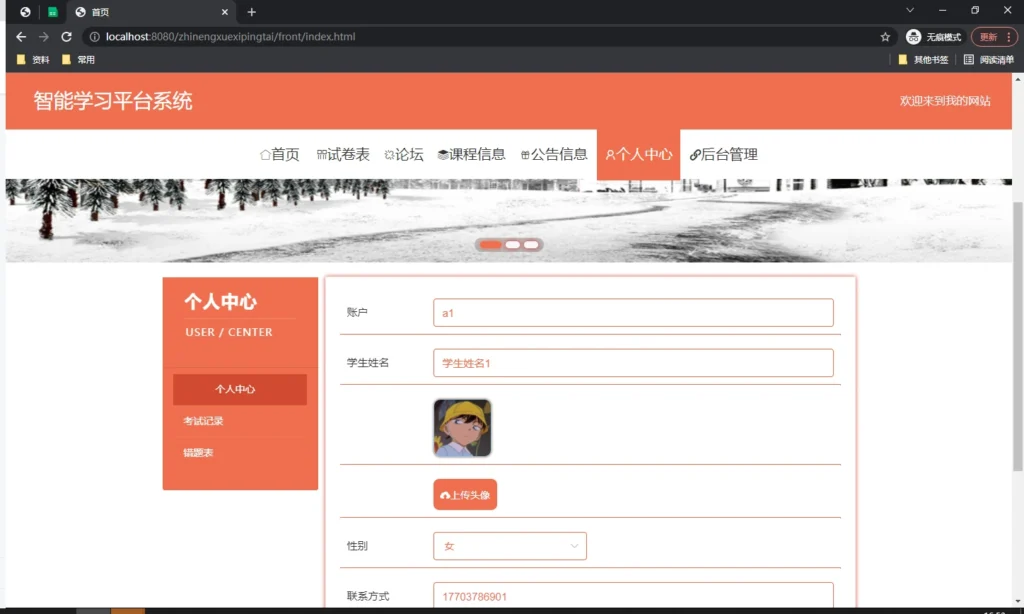Screen dimensions: 1024x614
Task: Open the 其他书签 bookmarks folder
Action: pos(923,60)
